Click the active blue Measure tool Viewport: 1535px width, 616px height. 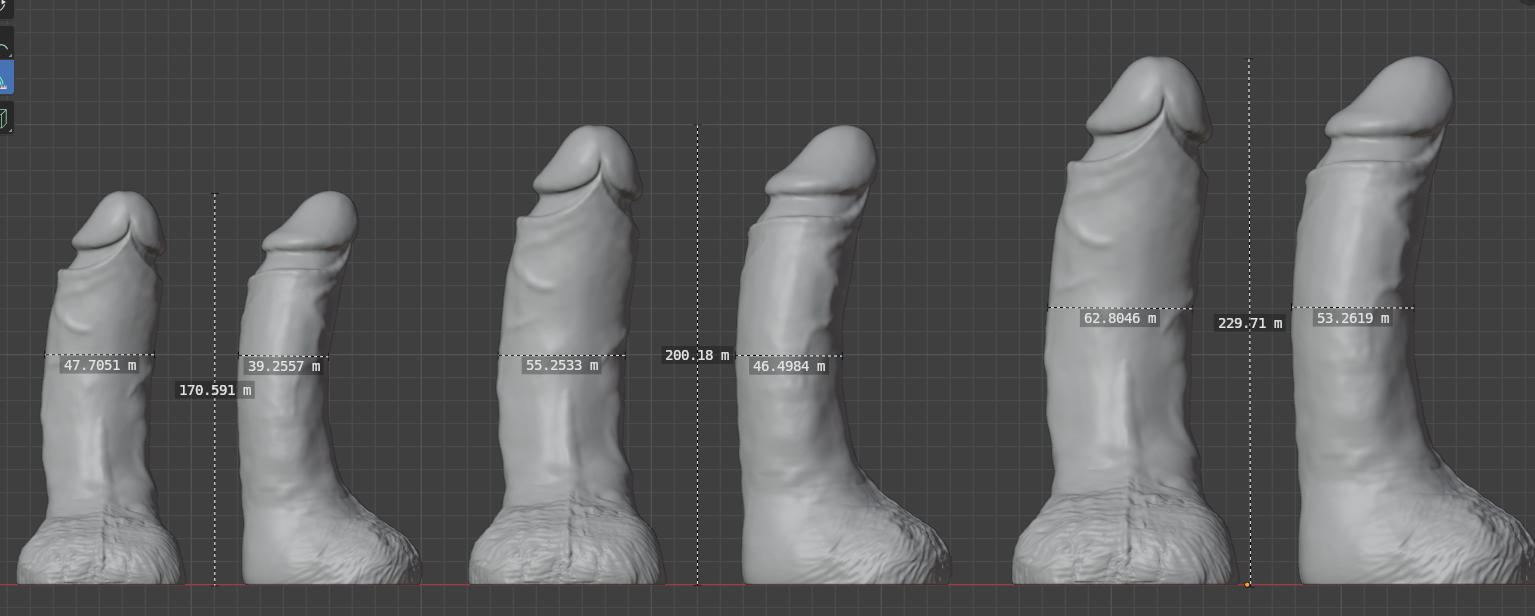click(5, 78)
